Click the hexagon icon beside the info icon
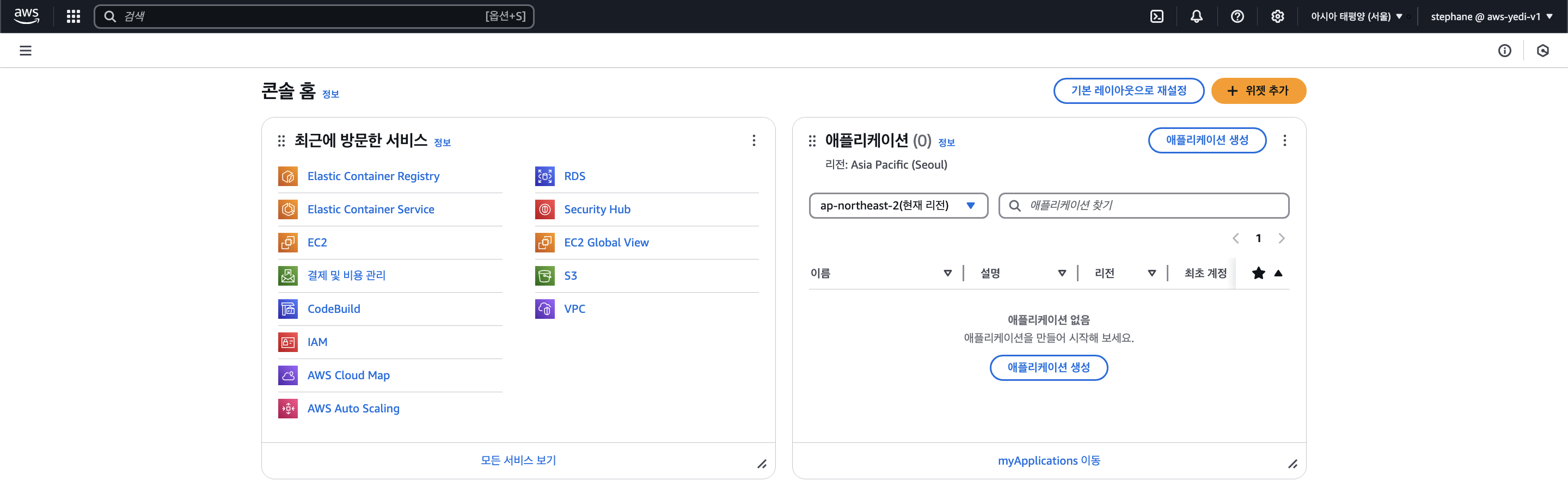The width and height of the screenshot is (1568, 494). click(x=1542, y=51)
